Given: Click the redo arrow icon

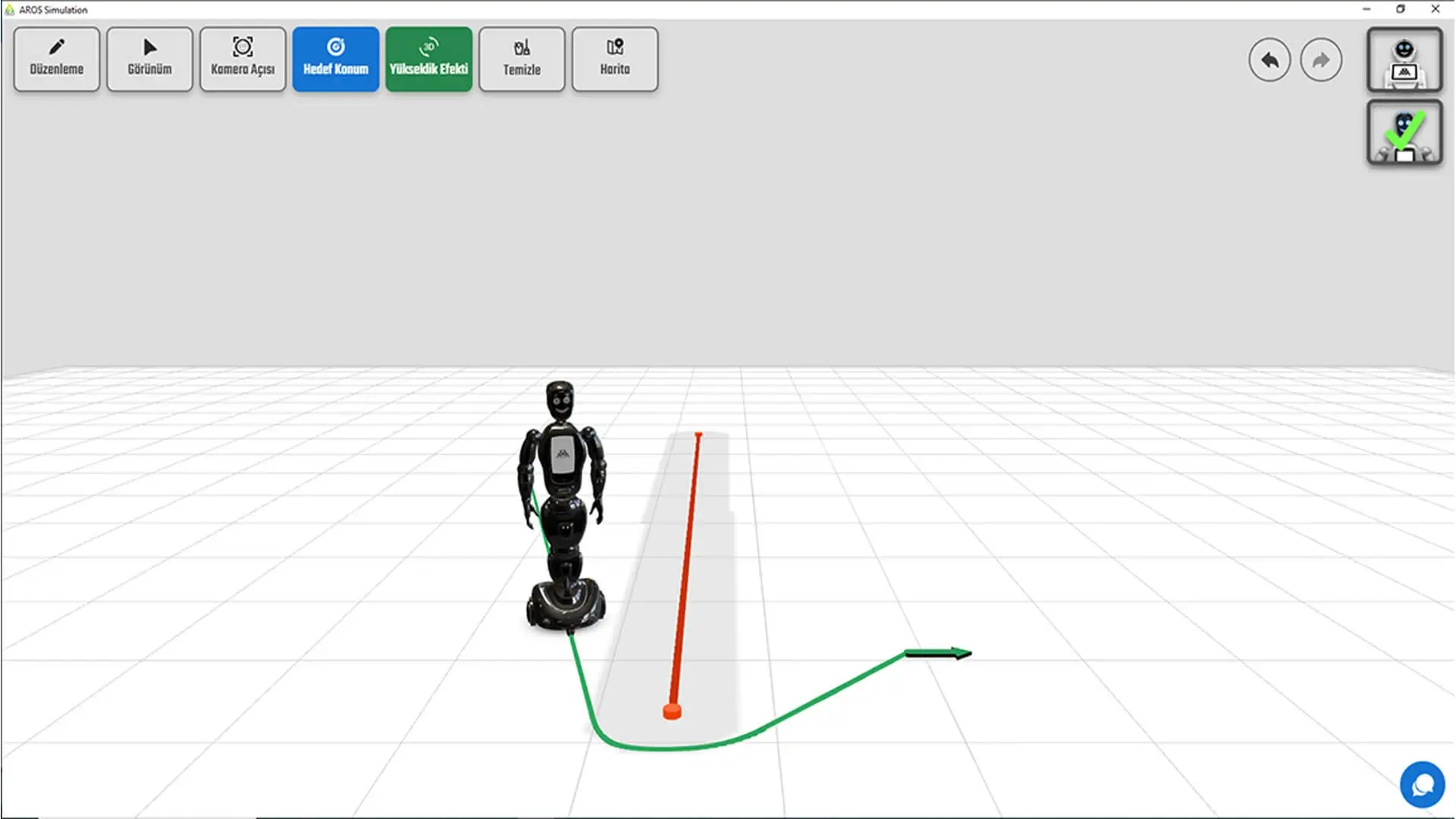Looking at the screenshot, I should point(1321,59).
